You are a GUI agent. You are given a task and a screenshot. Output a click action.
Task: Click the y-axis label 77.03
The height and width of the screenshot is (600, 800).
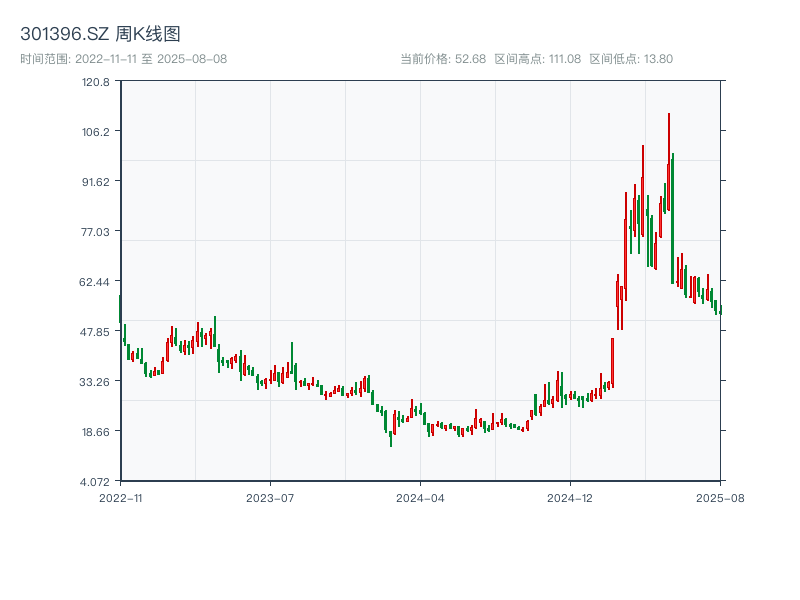[x=96, y=232]
